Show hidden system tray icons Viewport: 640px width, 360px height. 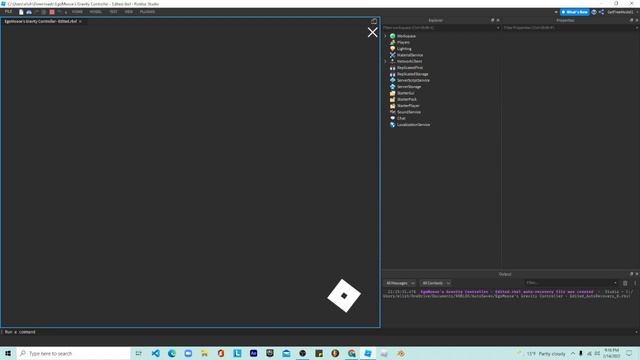point(573,353)
